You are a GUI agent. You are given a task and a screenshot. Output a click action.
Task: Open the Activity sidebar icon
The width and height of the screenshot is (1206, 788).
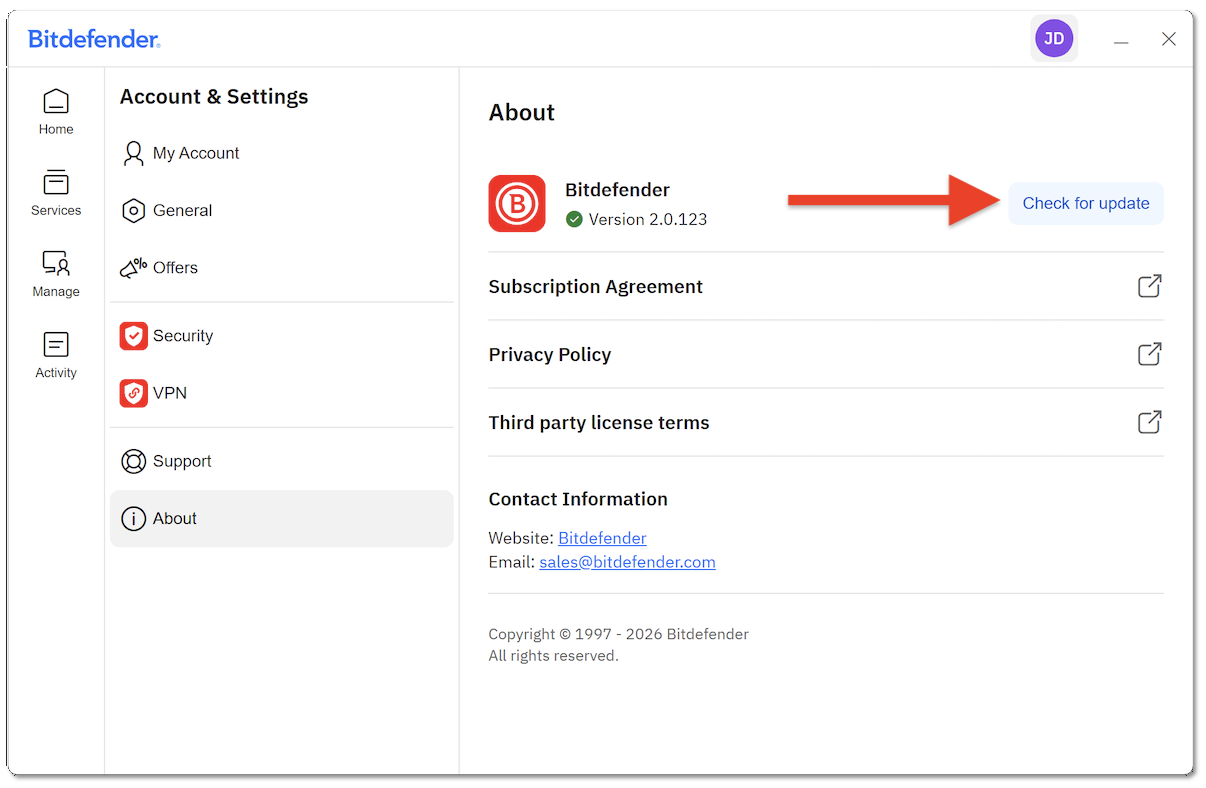56,345
